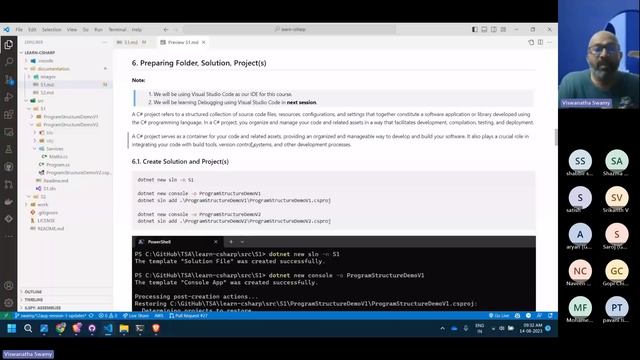Expand the ILSPY ASSEMBLIES section
Viewport: 640px width, 360px height.
42,308
